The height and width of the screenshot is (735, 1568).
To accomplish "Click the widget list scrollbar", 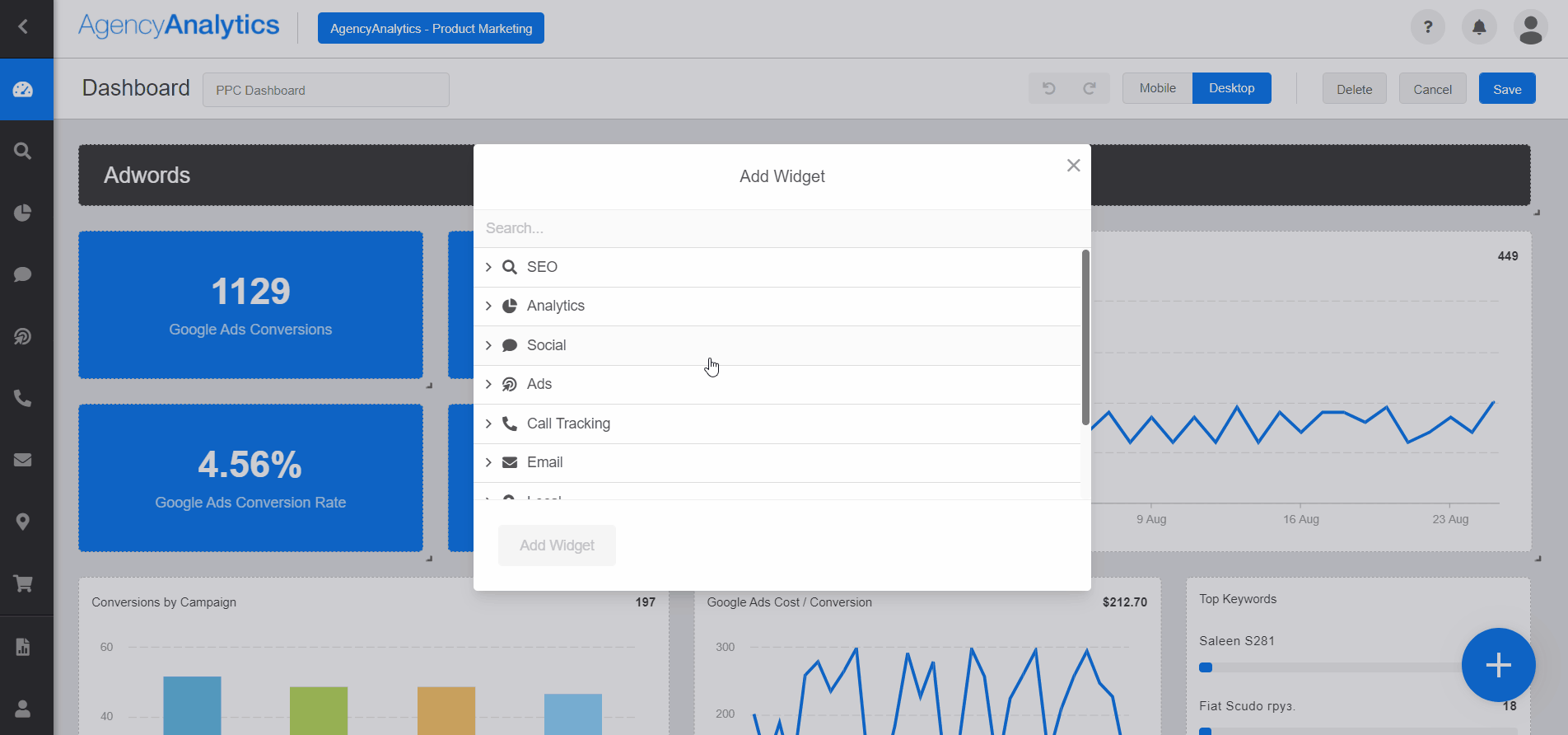I will 1085,338.
